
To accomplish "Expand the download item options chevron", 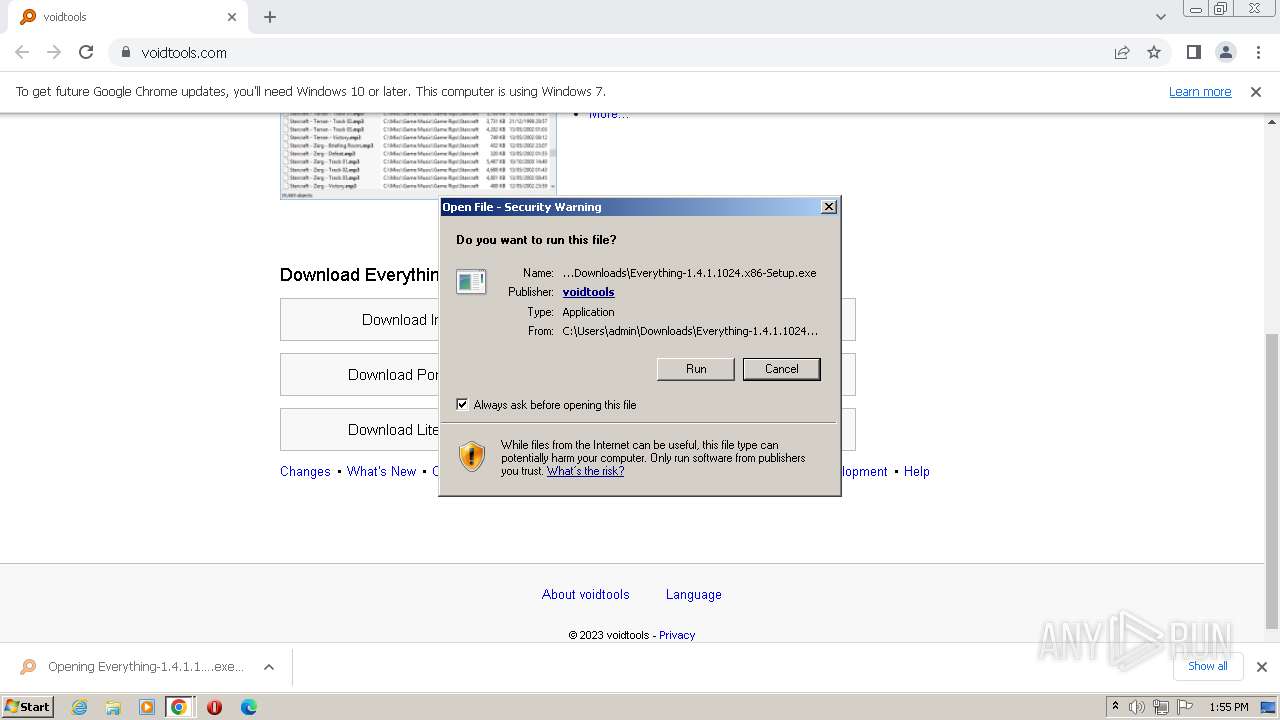I will (268, 667).
